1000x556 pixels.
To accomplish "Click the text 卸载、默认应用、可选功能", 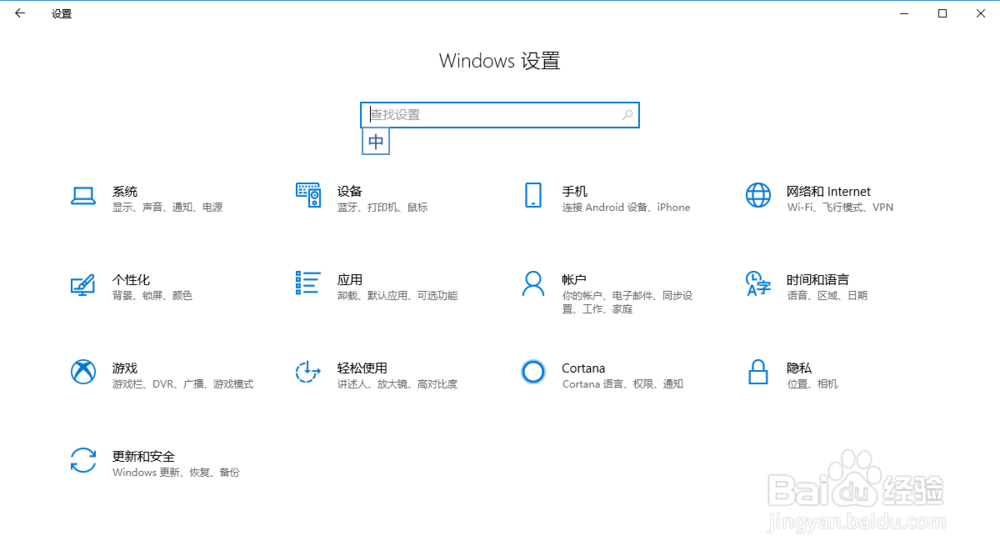I will tap(397, 295).
